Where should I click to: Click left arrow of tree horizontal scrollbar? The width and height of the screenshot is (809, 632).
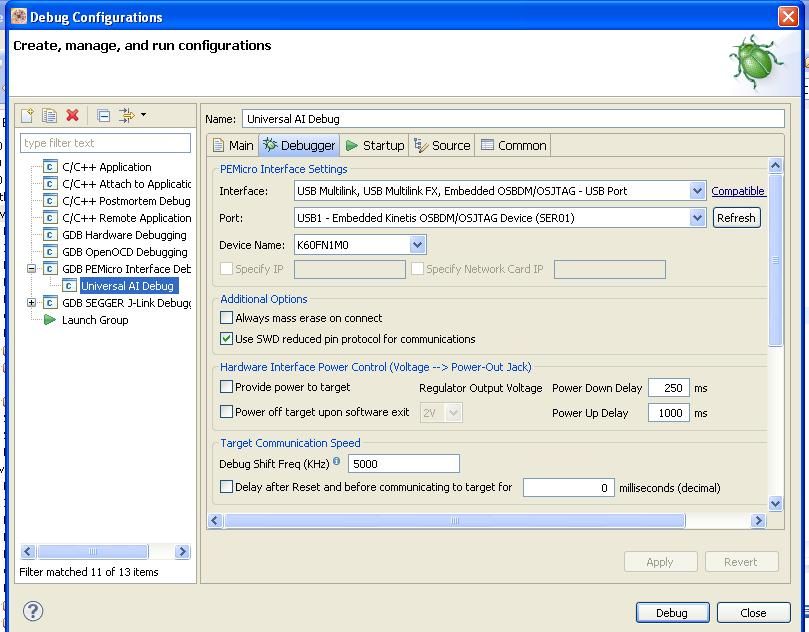(28, 552)
